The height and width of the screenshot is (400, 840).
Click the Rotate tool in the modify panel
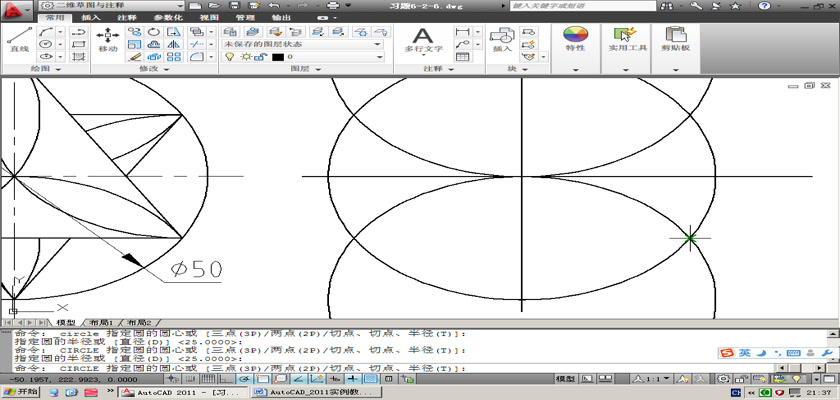[x=154, y=32]
